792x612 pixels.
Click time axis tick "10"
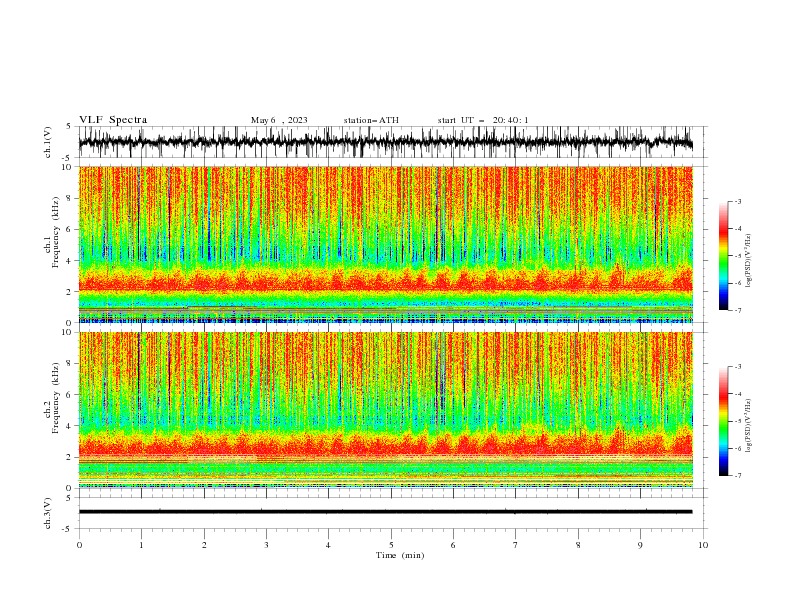pyautogui.click(x=703, y=545)
